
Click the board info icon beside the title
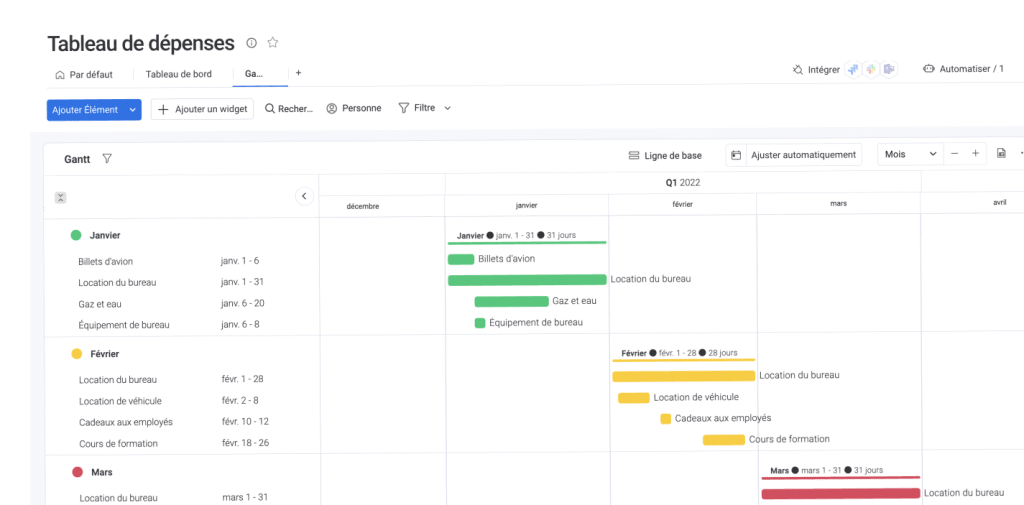(x=251, y=42)
